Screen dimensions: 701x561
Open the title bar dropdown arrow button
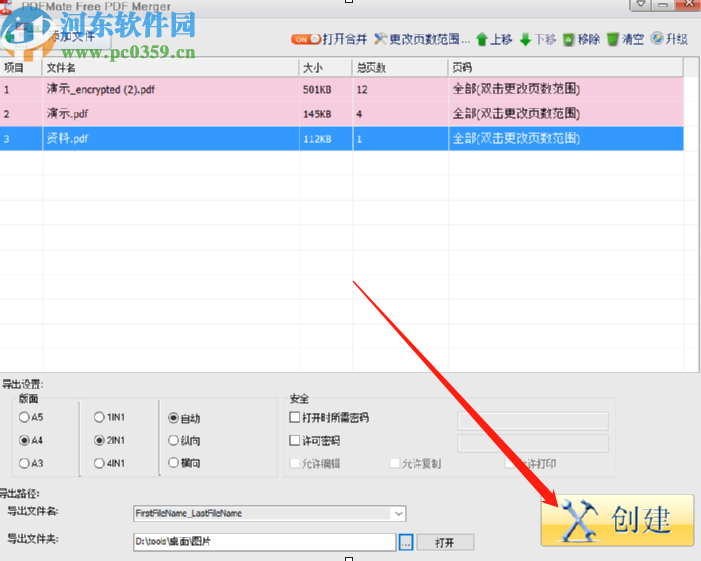pos(641,4)
